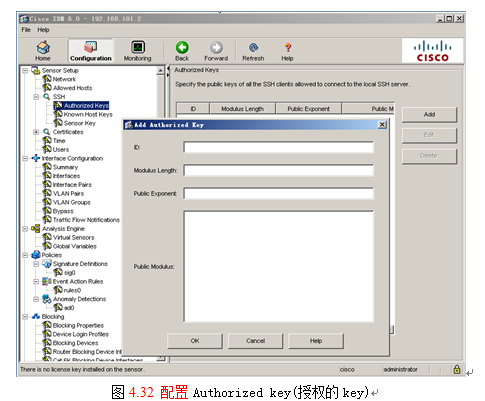Select Authorized Keys in the tree
This screenshot has width=485, height=401.
coord(86,106)
